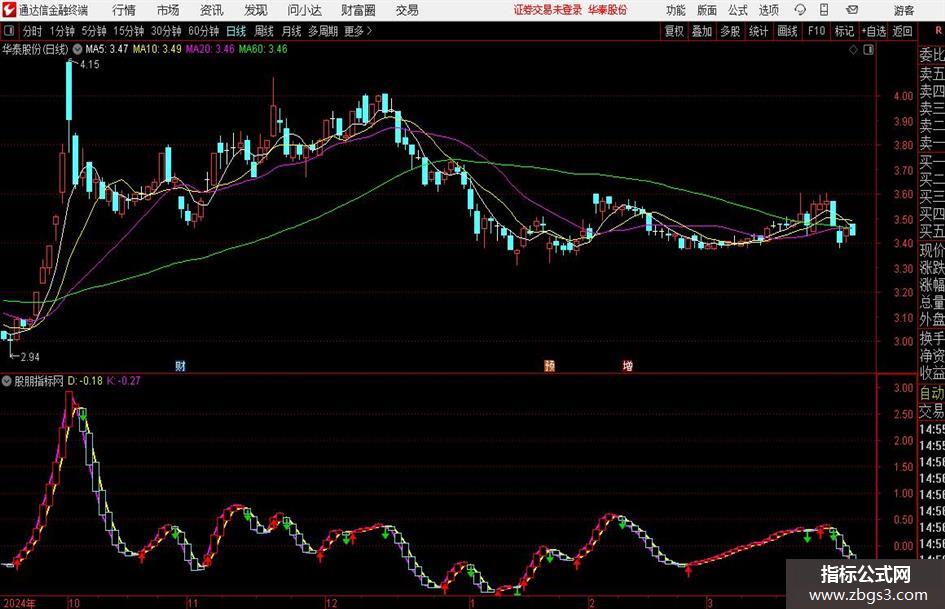This screenshot has height=609, width=945.
Task: Click the MA10: 3.49 value
Action: tap(157, 49)
